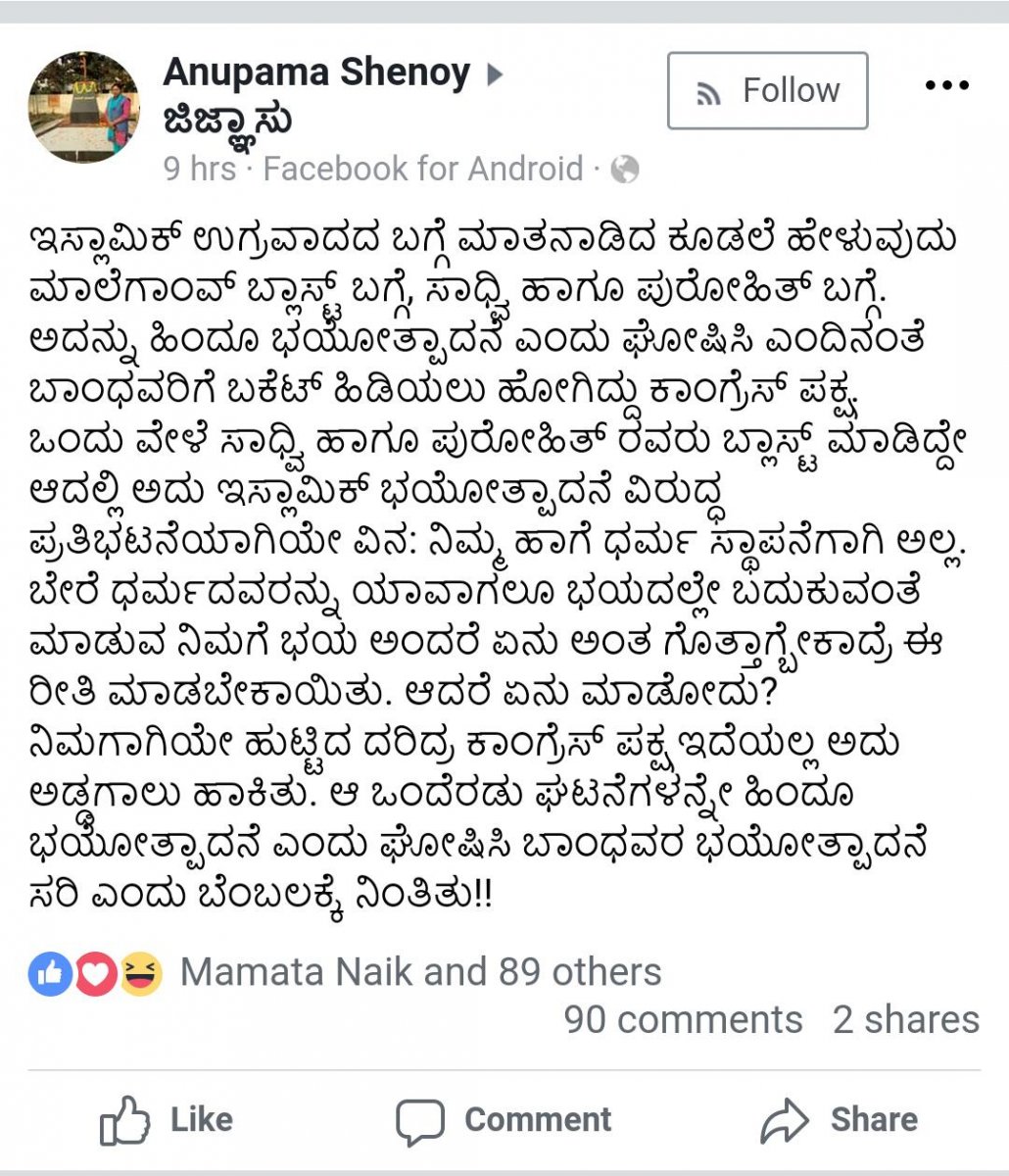View Mamata Naik and 89 others reactions
The width and height of the screenshot is (1009, 1176).
[420, 973]
